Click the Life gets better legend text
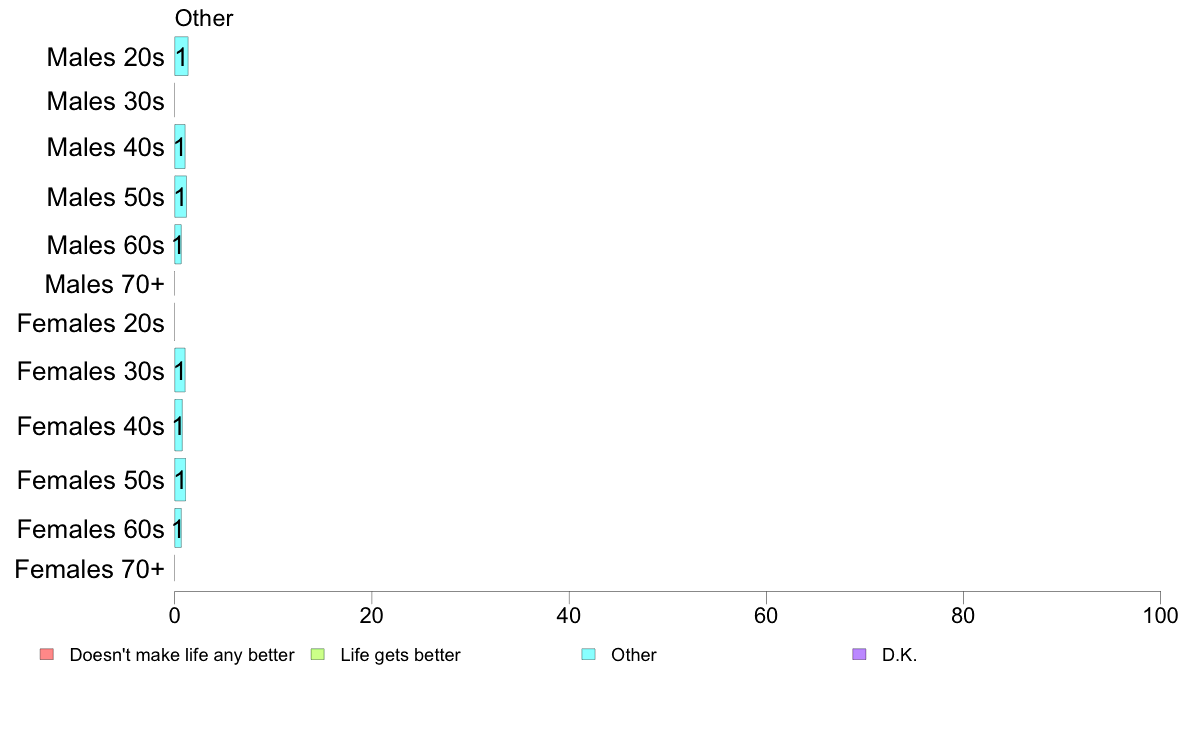 [400, 655]
